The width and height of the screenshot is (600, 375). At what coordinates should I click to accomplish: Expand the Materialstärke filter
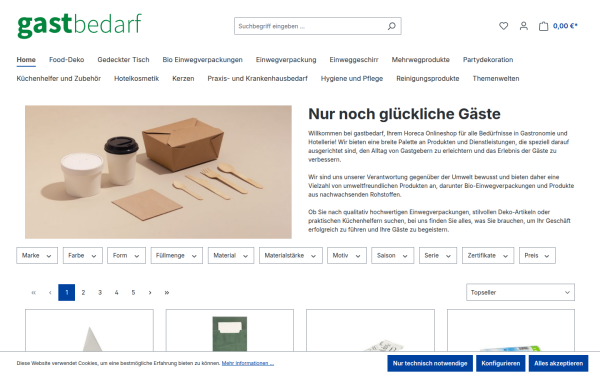pos(291,255)
